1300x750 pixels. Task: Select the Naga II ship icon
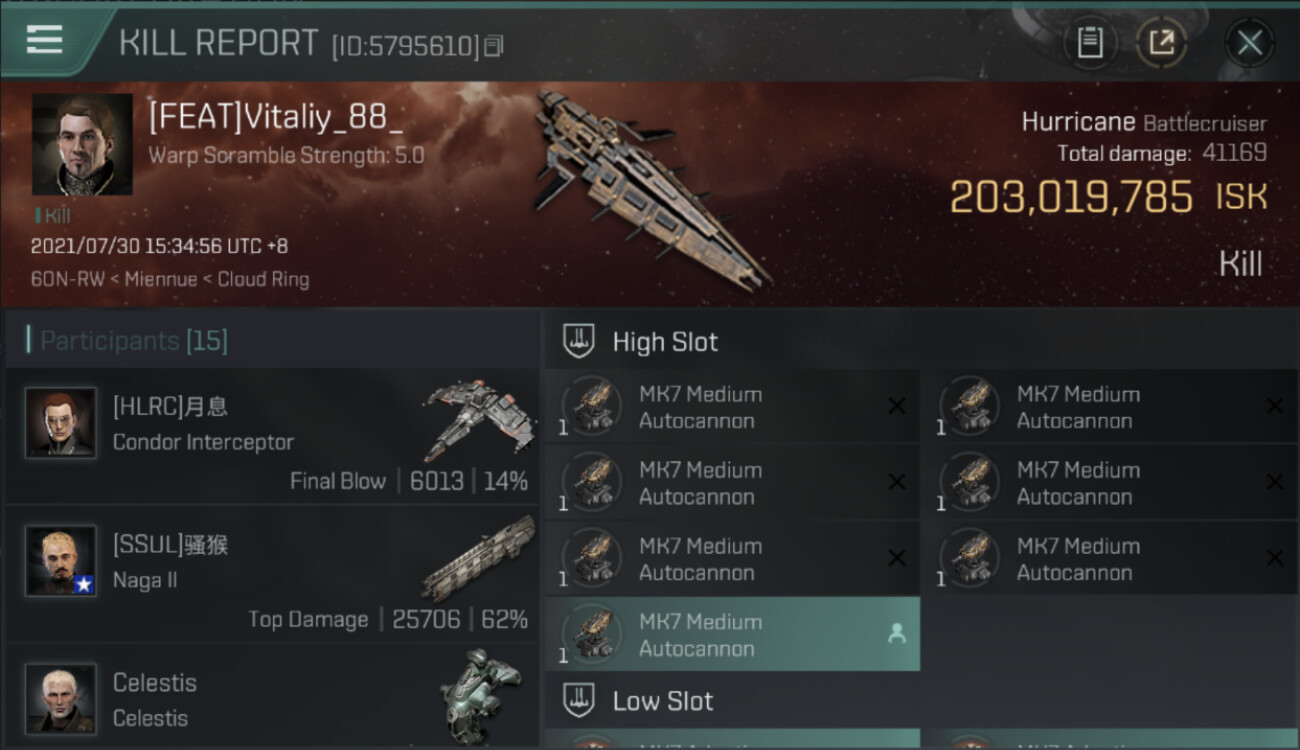pyautogui.click(x=478, y=557)
